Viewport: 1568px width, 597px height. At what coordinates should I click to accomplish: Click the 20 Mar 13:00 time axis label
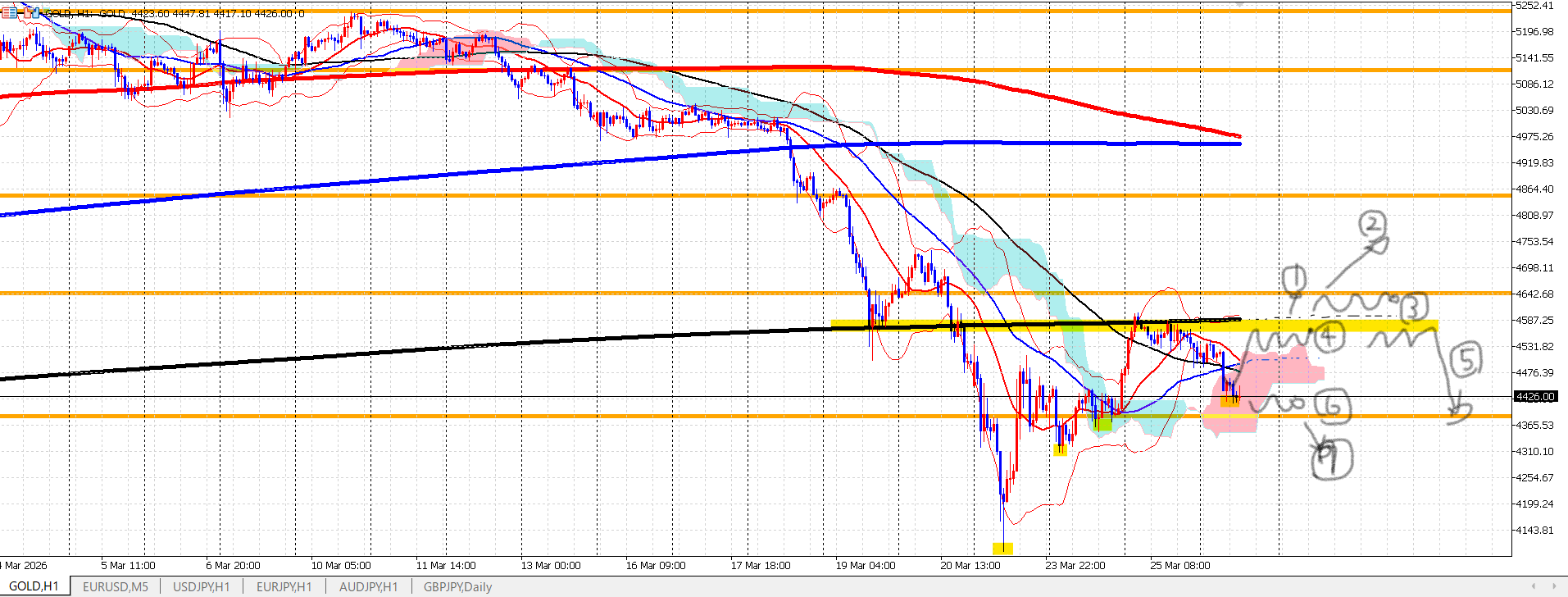[970, 565]
